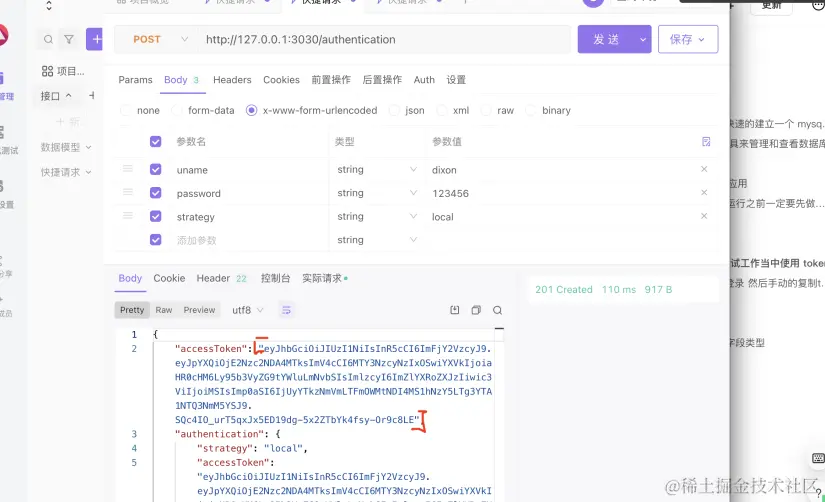Open the strategy type string dropdown
The width and height of the screenshot is (825, 502).
tap(377, 216)
